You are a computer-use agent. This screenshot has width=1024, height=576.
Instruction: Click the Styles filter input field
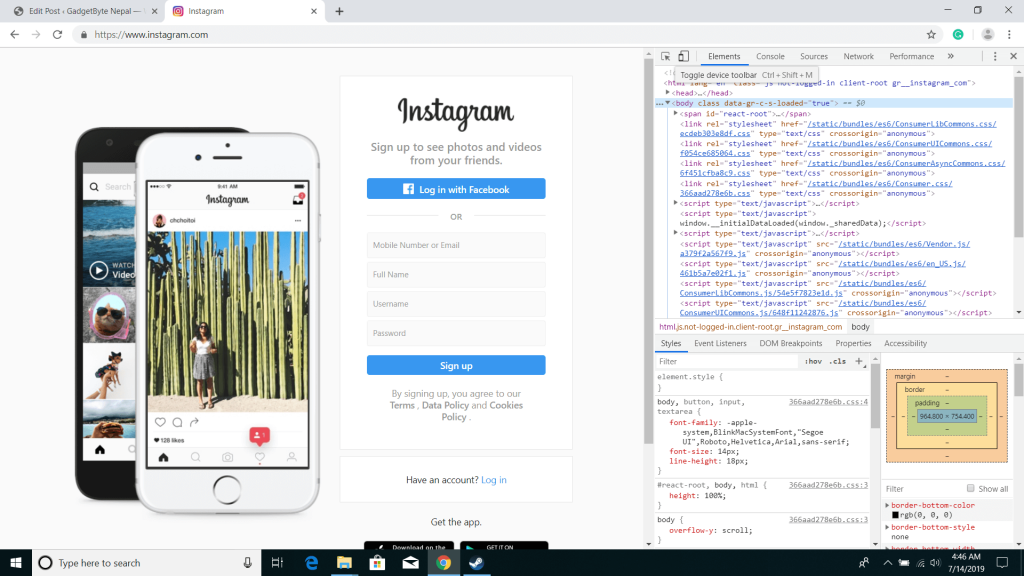700,361
